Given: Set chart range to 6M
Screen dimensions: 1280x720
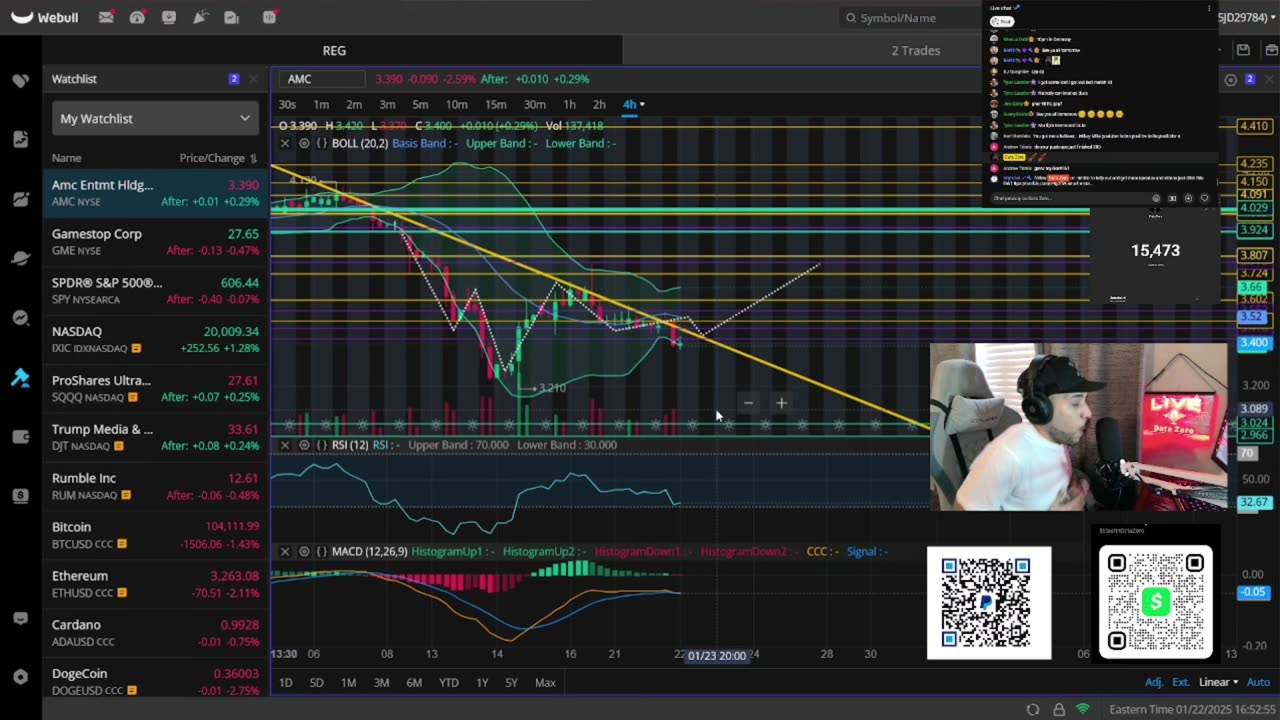Looking at the screenshot, I should pos(414,682).
